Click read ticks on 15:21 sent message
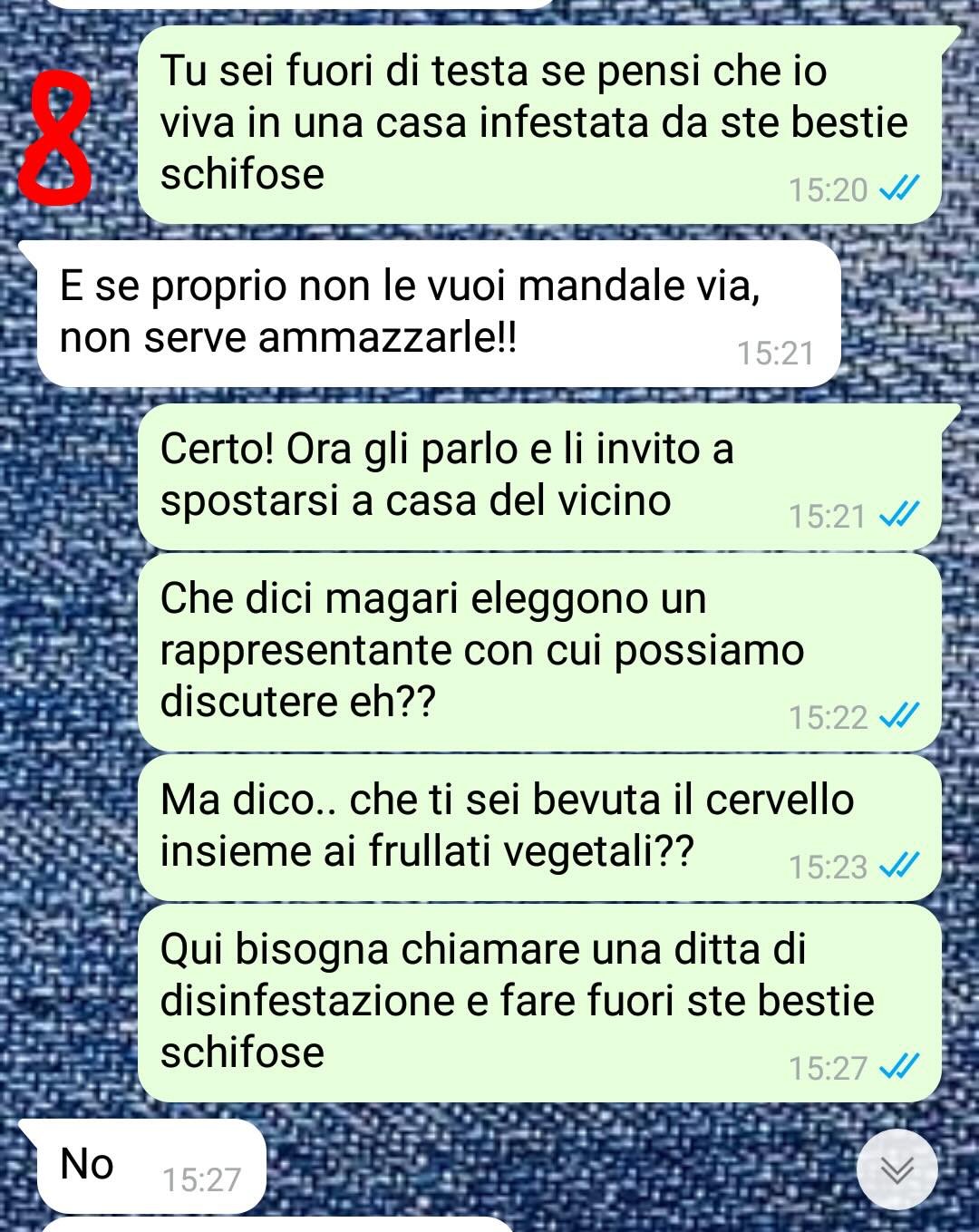 click(x=899, y=515)
